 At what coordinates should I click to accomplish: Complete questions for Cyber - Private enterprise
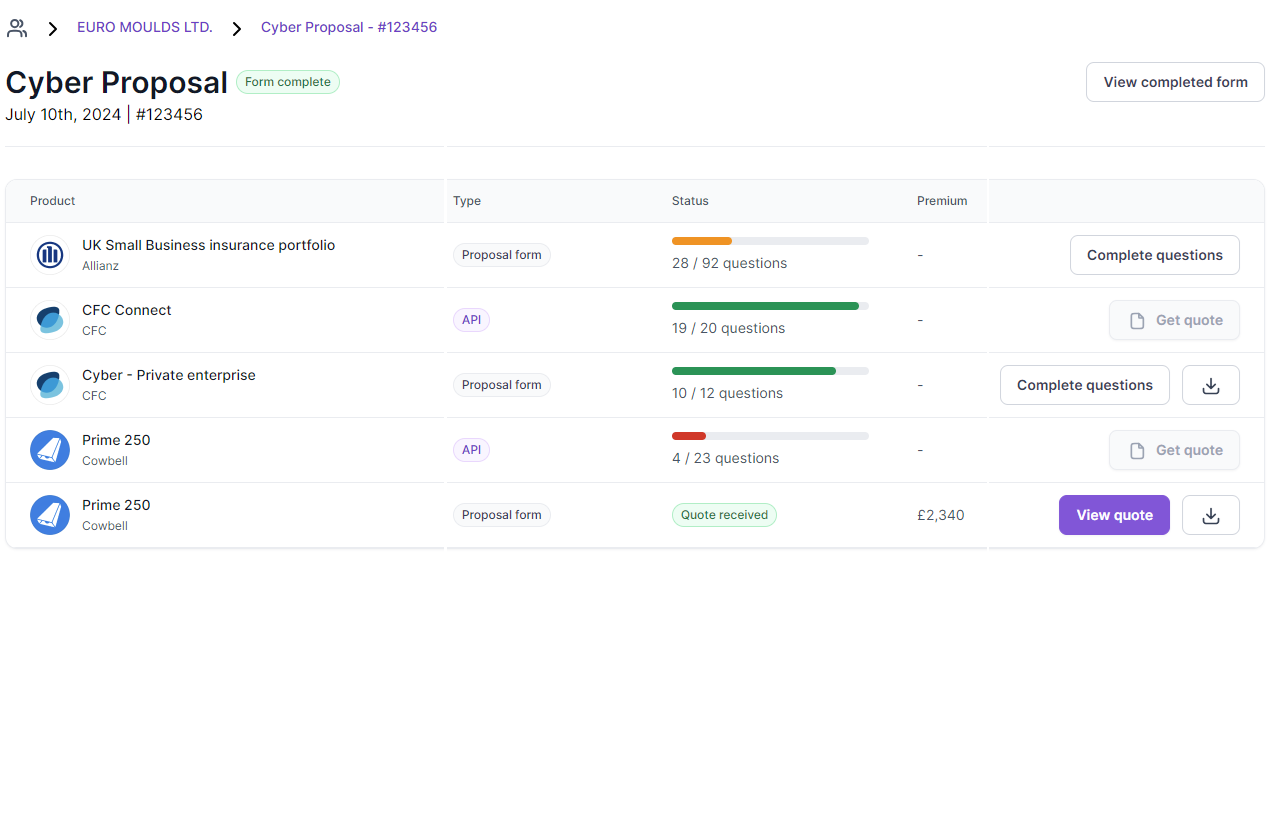[x=1084, y=385]
